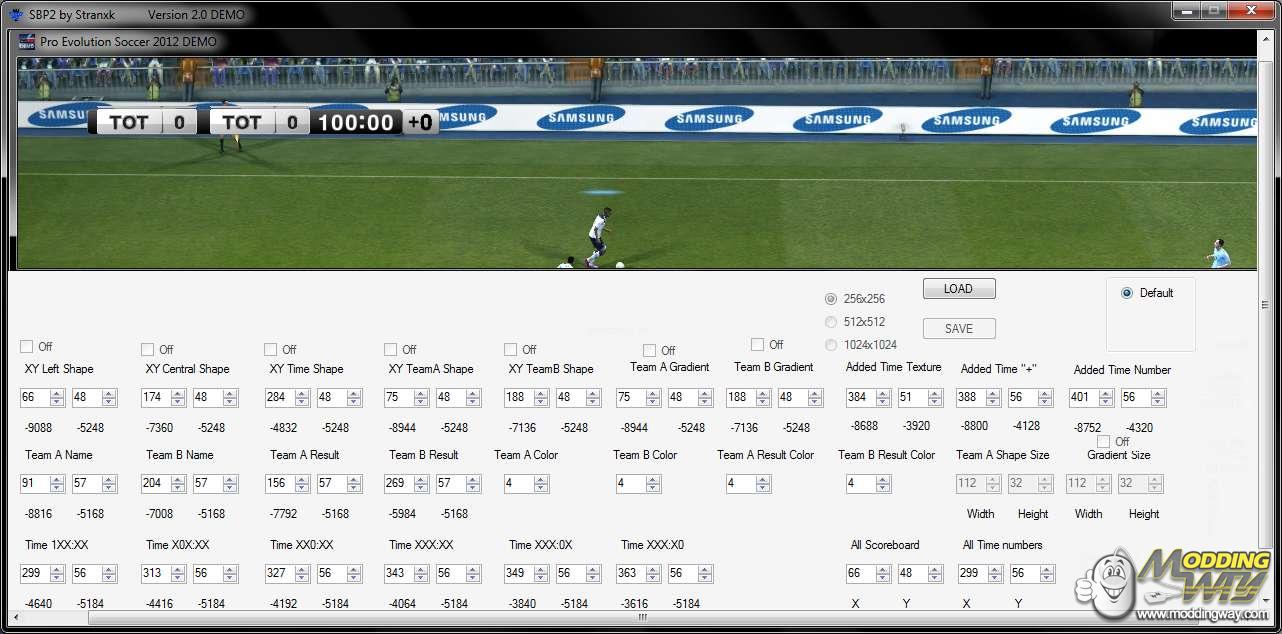Increase Added Time Texture first value
Screen dimensions: 1282x634
click(x=883, y=393)
